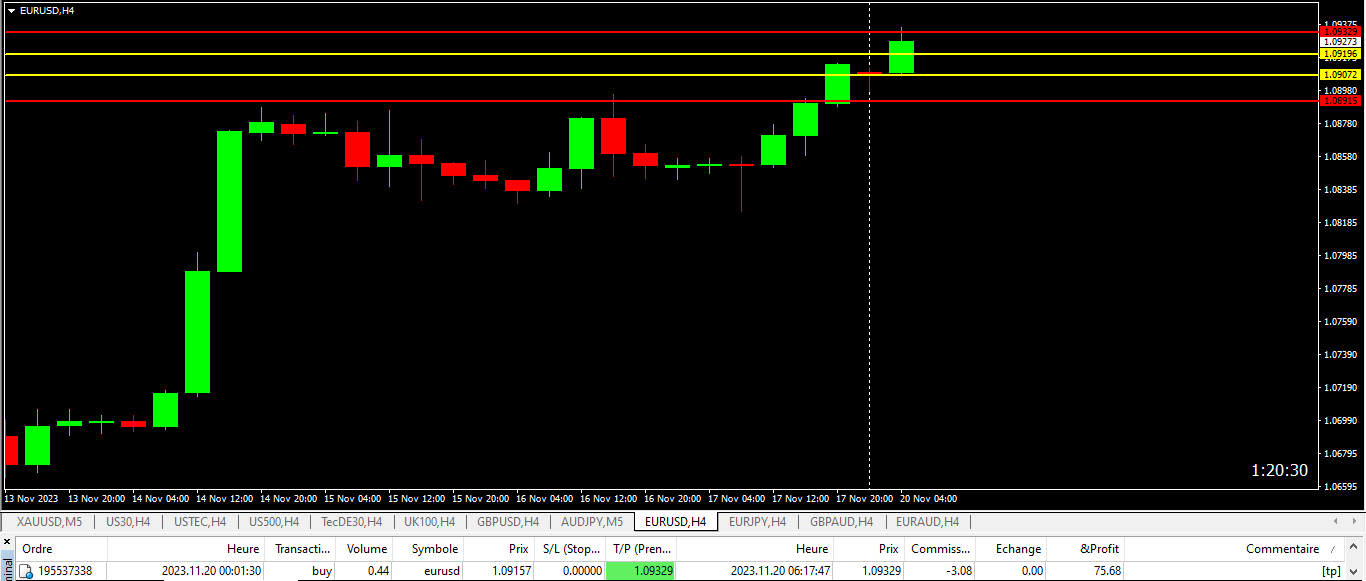Click the 1:20:30 candle countdown timer
The height and width of the screenshot is (581, 1366).
[1279, 471]
